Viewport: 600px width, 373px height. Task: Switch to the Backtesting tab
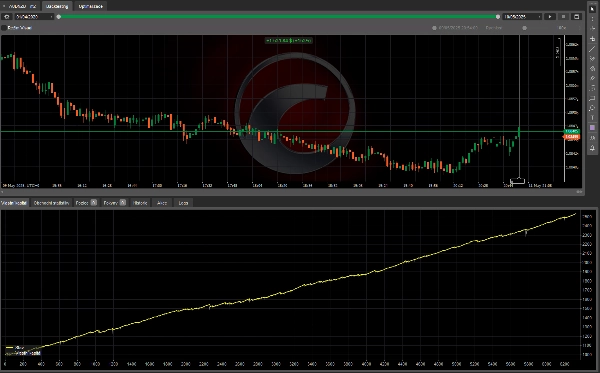click(57, 7)
